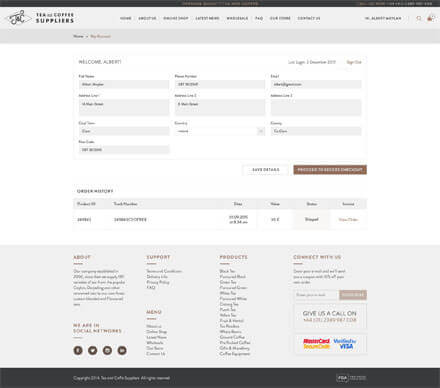Open the Facebook social network icon
Screen dimensions: 440x388
pos(78,350)
